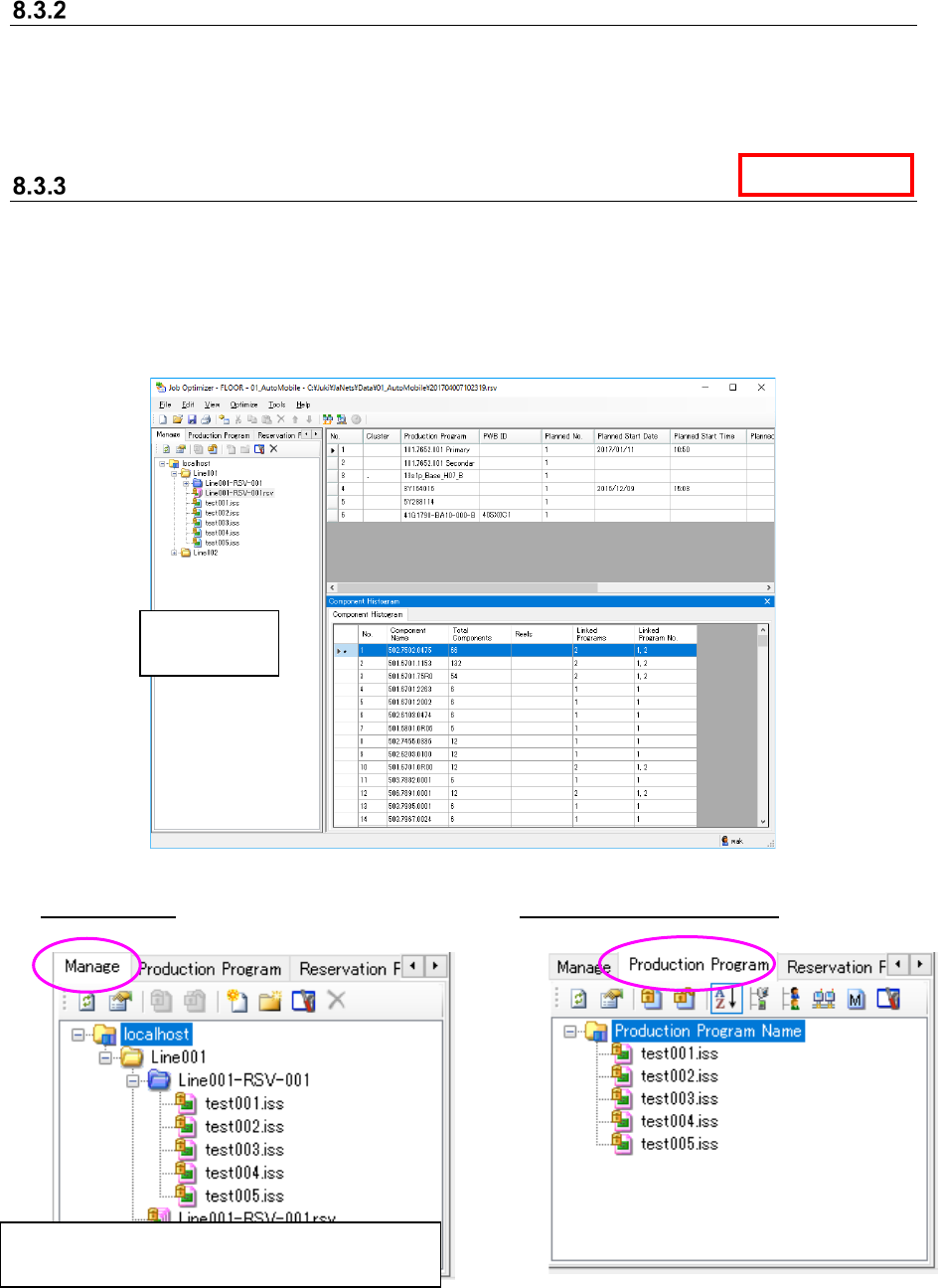Open the Help menu
This screenshot has height=1288, width=938.
tap(303, 404)
